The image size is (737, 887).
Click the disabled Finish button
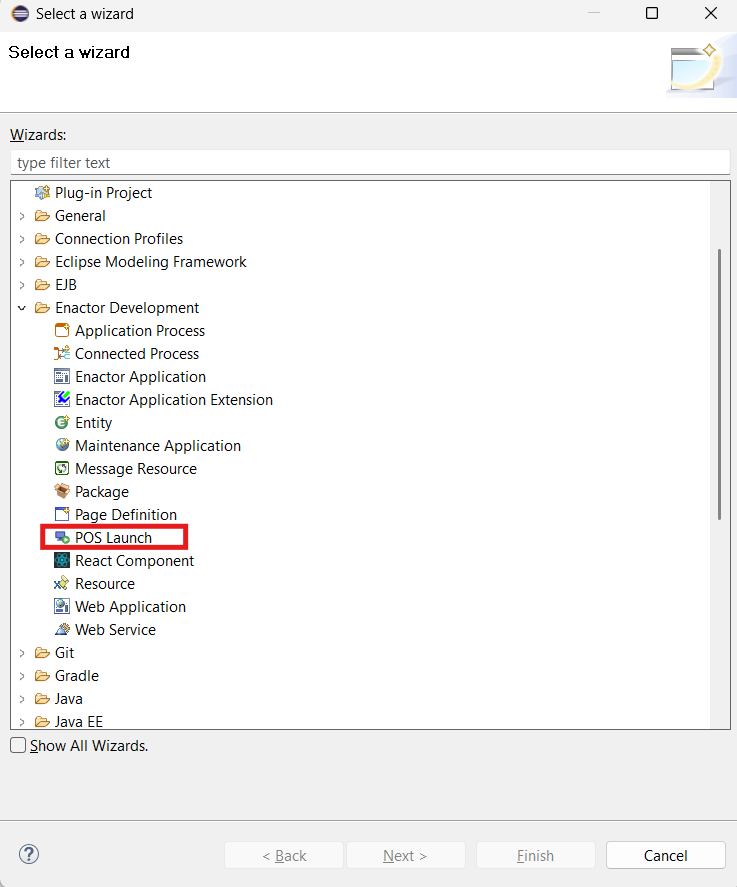pyautogui.click(x=536, y=855)
